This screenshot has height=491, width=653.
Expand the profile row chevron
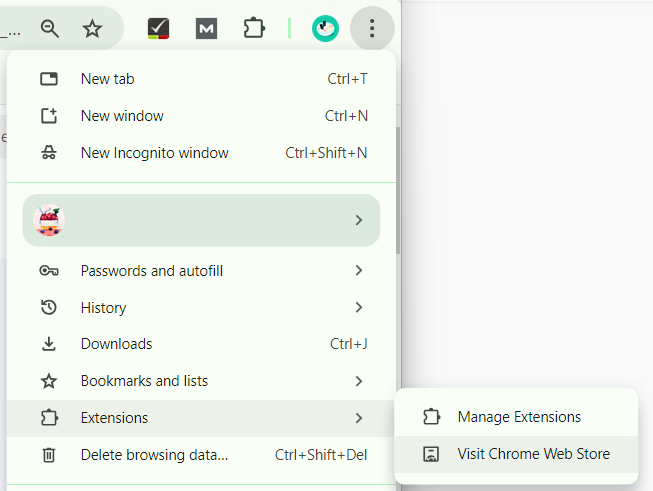pos(358,220)
